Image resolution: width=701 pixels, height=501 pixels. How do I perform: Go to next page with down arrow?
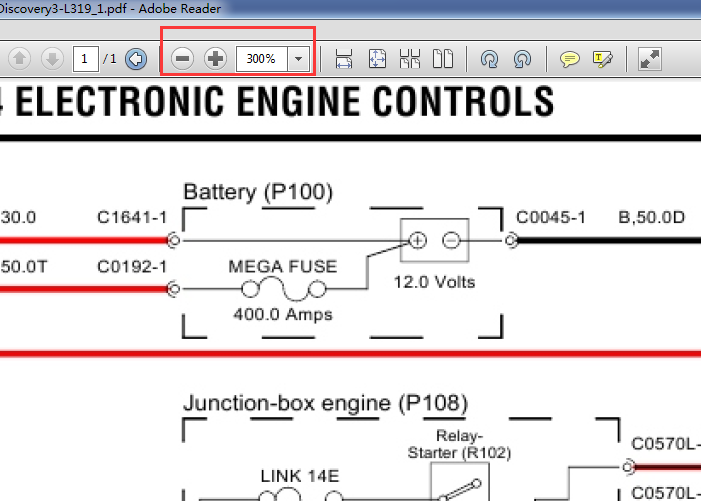52,59
